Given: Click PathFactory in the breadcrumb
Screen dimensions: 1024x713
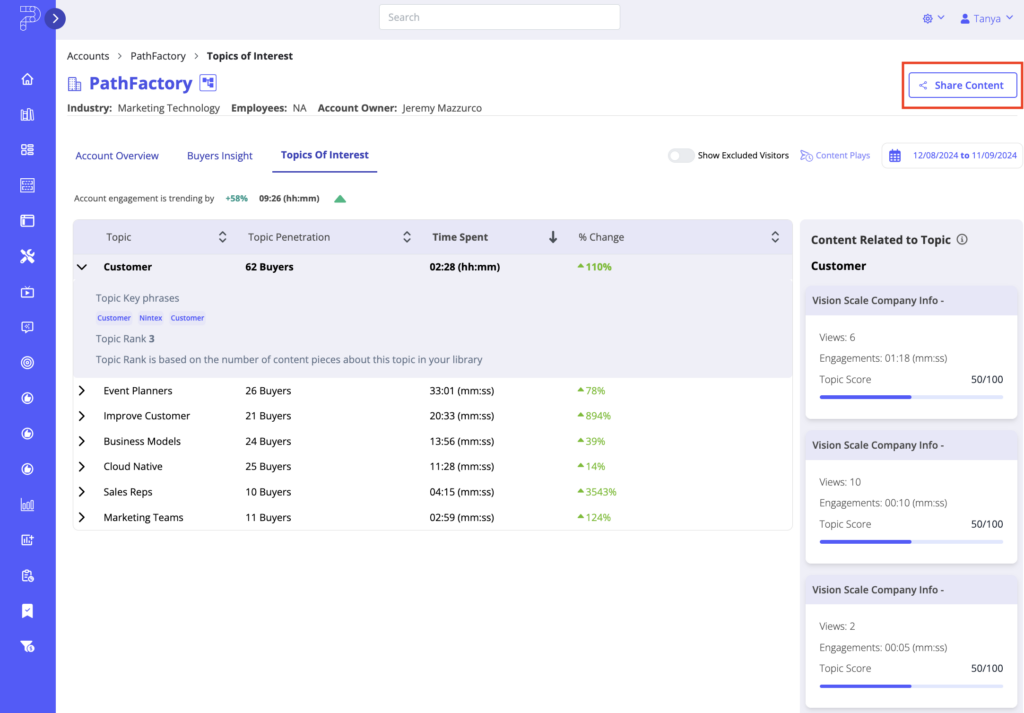Looking at the screenshot, I should click(x=158, y=56).
